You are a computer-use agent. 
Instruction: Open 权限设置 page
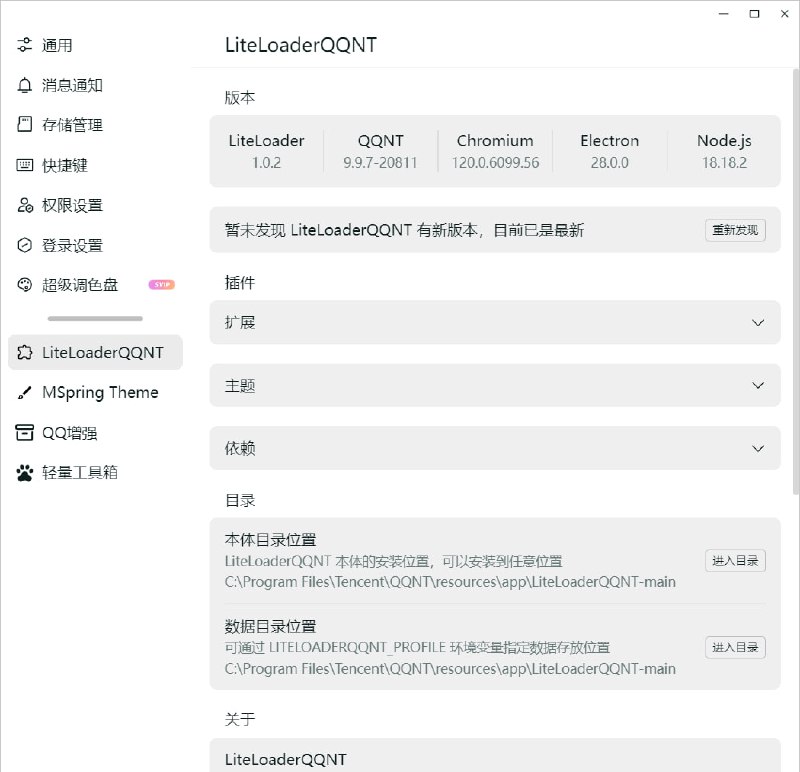point(95,205)
